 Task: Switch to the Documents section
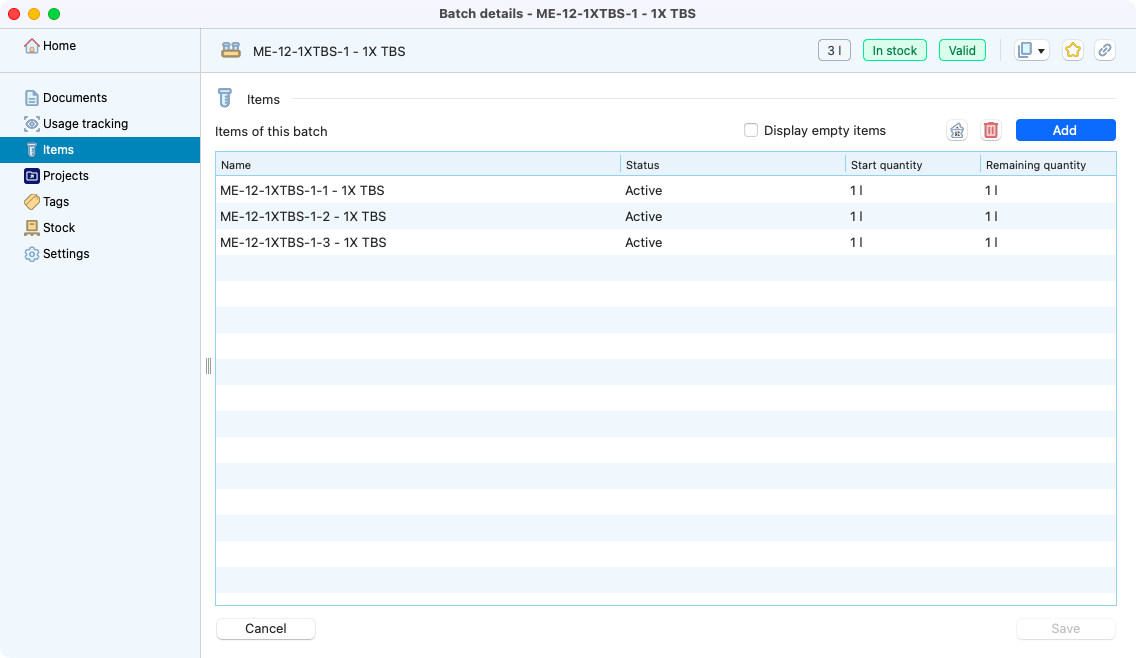(75, 98)
